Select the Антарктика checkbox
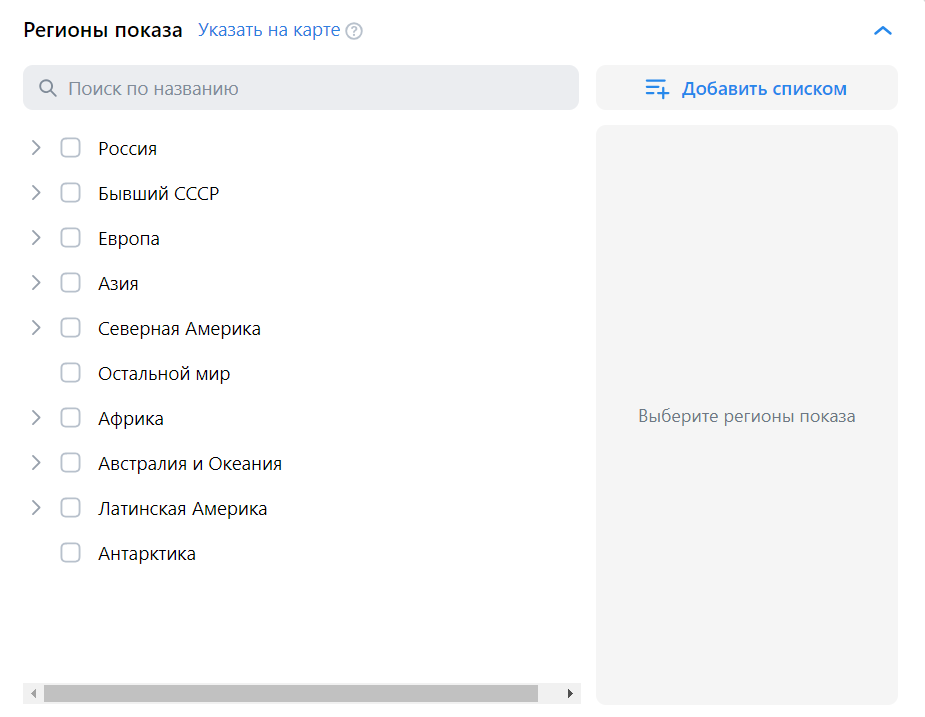The image size is (925, 717). click(x=70, y=553)
